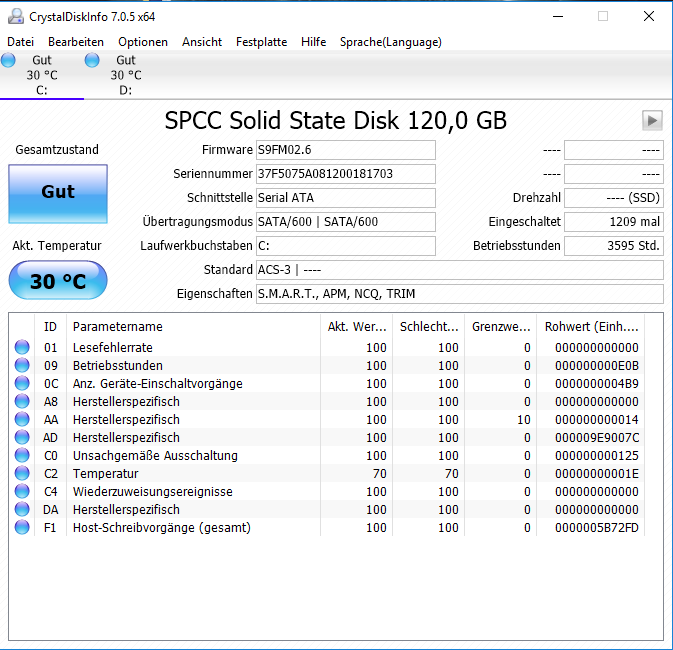Click status orb for row ID AA
Image resolution: width=673 pixels, height=650 pixels.
point(22,419)
